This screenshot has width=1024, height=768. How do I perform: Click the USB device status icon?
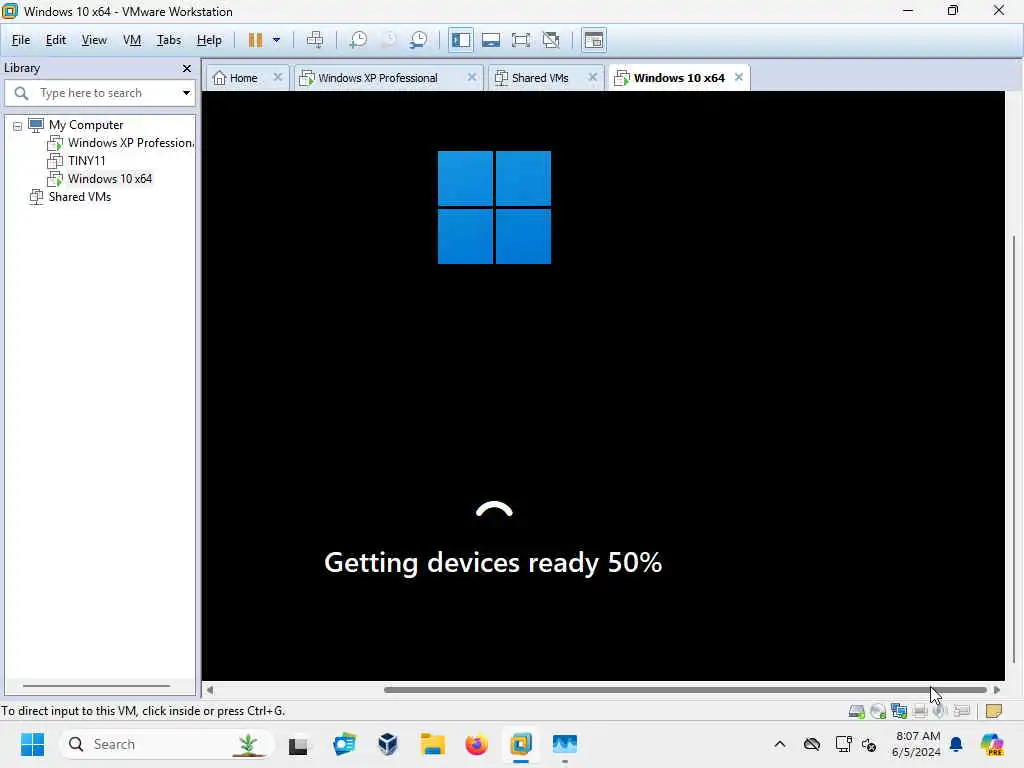961,711
